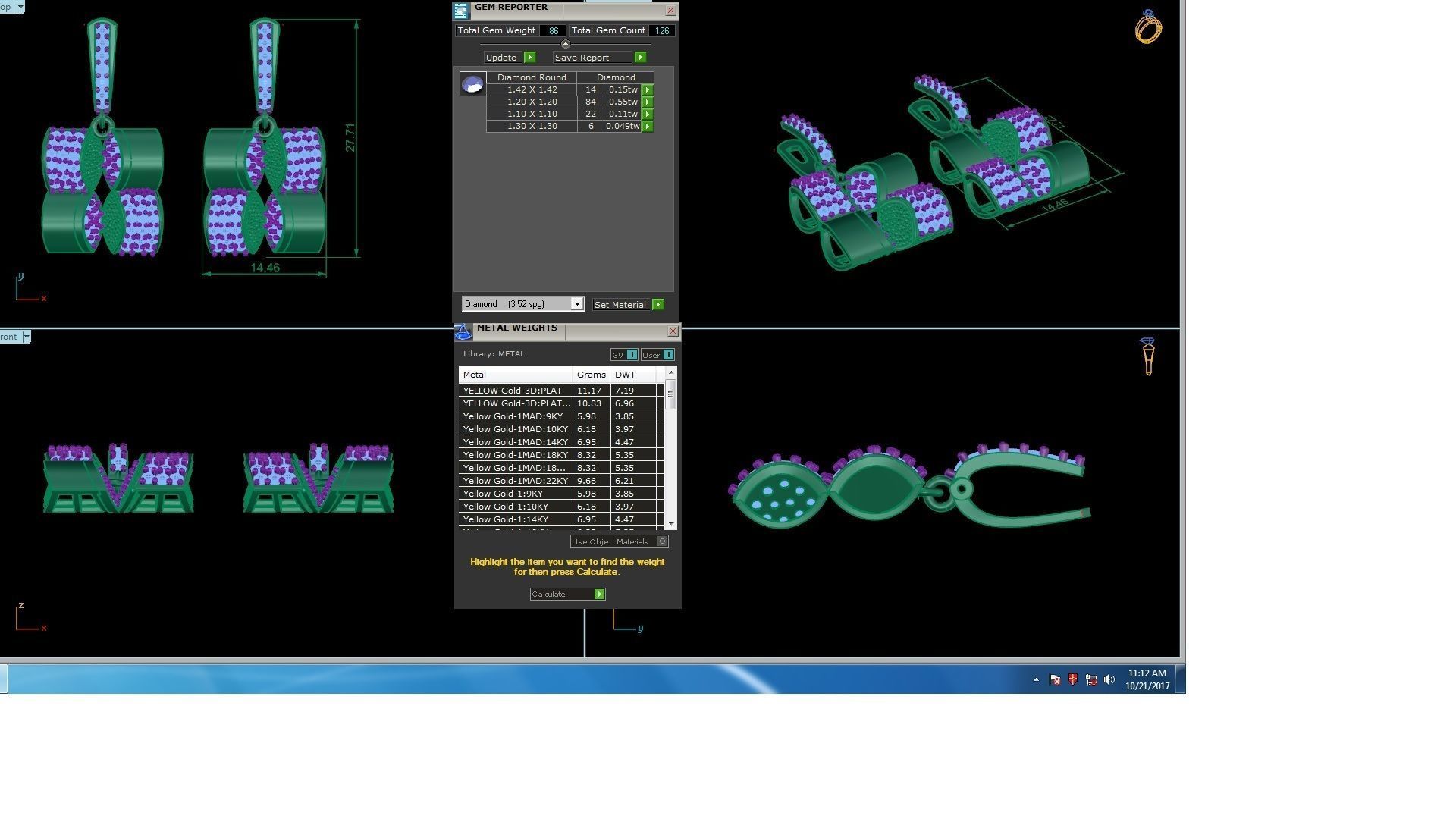This screenshot has width=1456, height=819.
Task: Click green arrow for 1.30 X 1.30 row
Action: coord(648,126)
